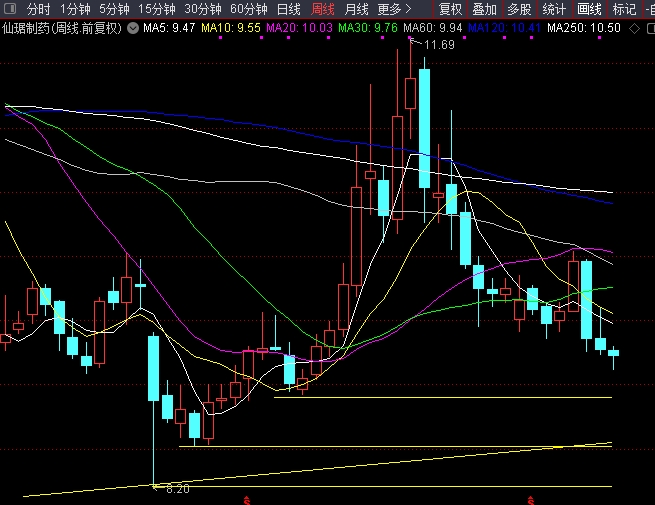Viewport: 655px width, 505px height.
Task: Click the blue MA120: 10.41 label
Action: (504, 28)
